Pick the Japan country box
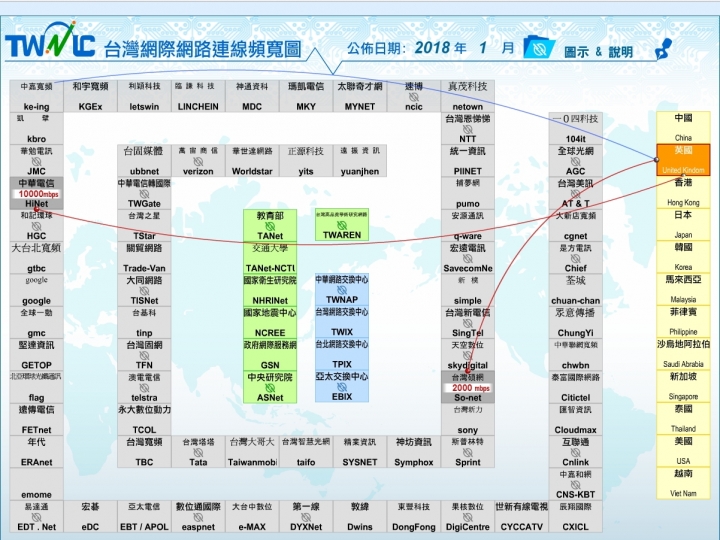The image size is (720, 540). [683, 224]
